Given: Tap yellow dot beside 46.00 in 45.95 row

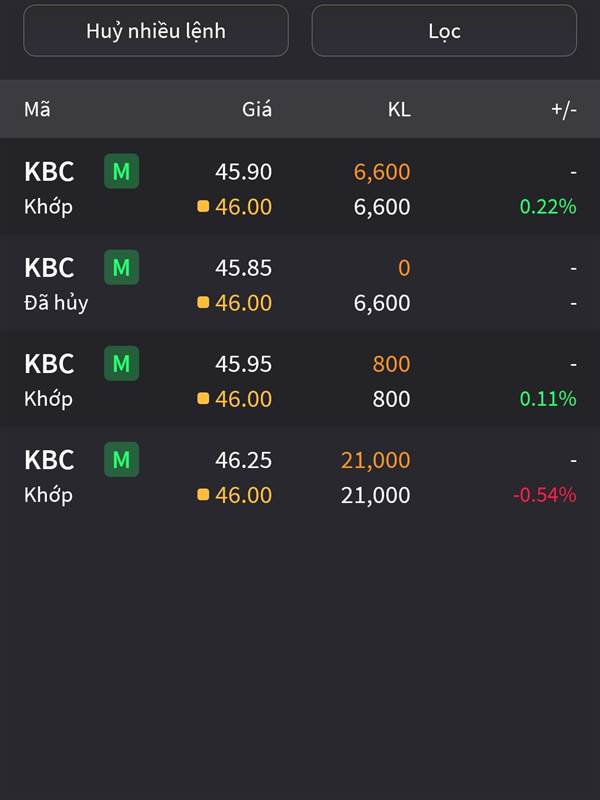Looking at the screenshot, I should (203, 398).
